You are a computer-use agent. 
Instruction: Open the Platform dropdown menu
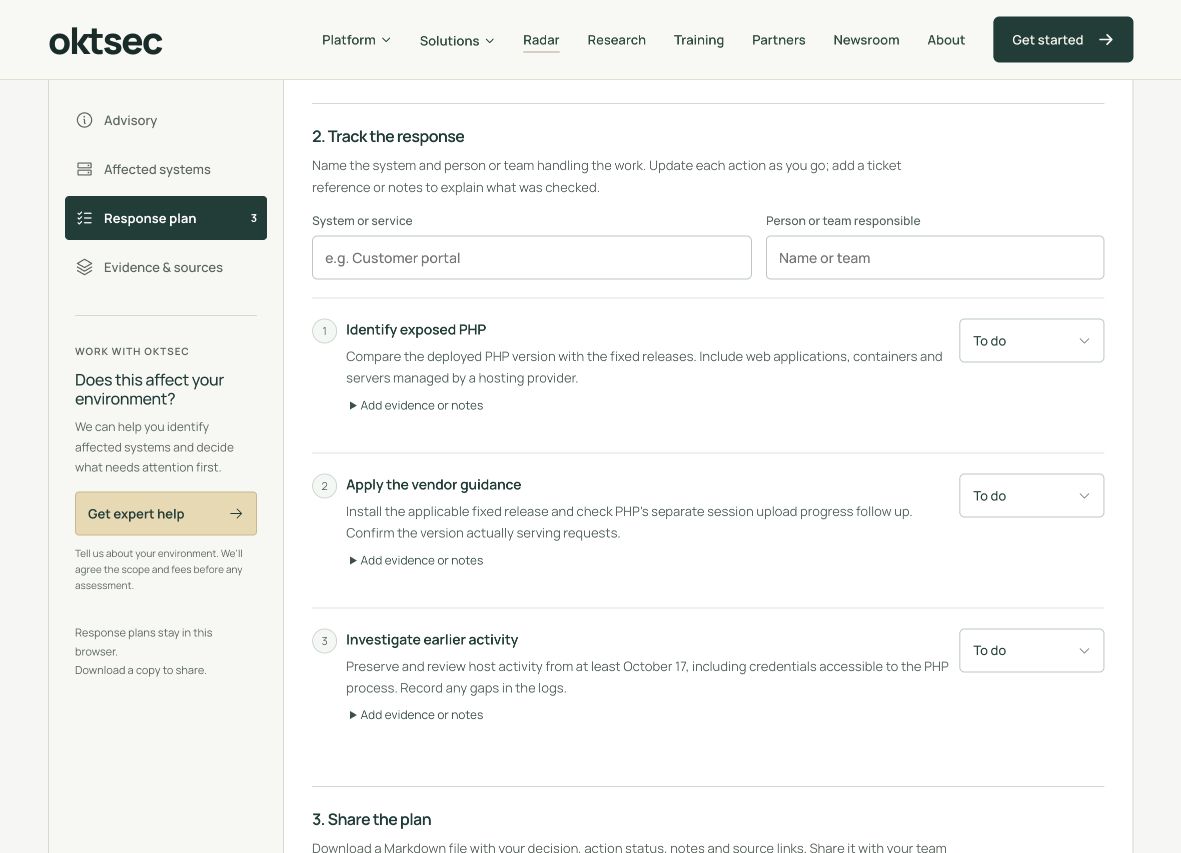pos(356,40)
